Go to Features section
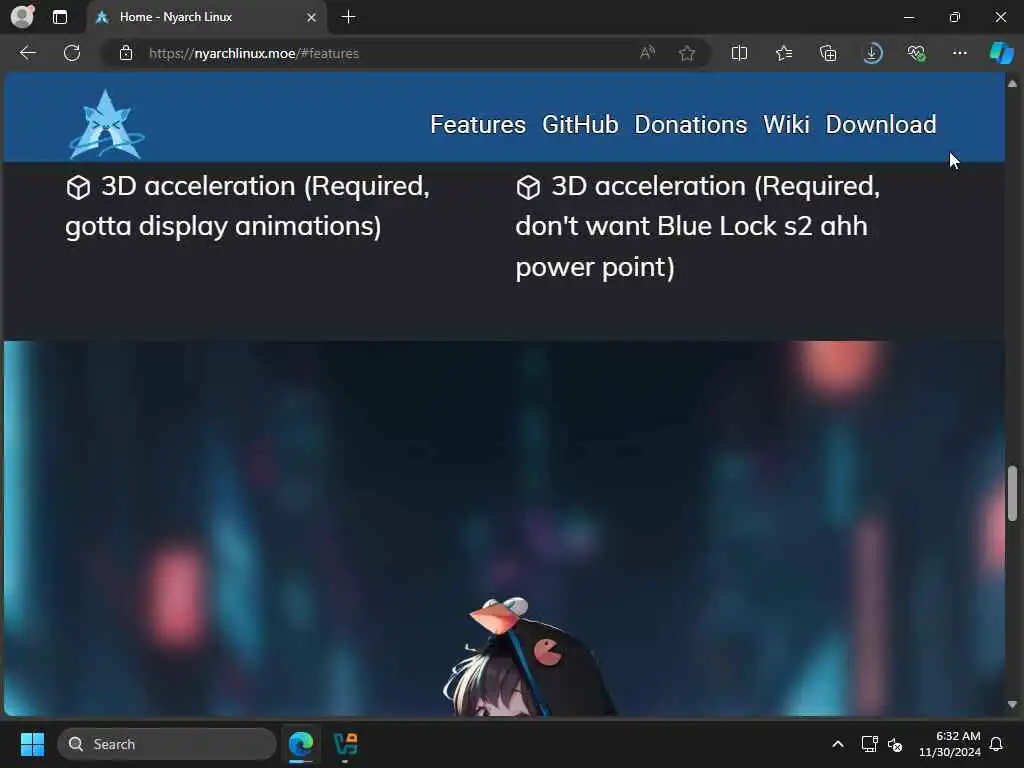The width and height of the screenshot is (1024, 768). [478, 124]
